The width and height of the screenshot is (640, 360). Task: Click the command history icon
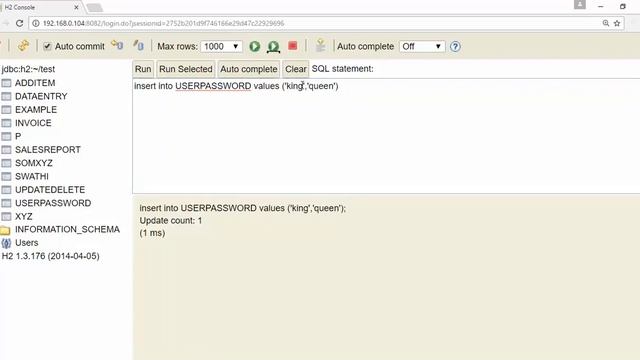(321, 45)
